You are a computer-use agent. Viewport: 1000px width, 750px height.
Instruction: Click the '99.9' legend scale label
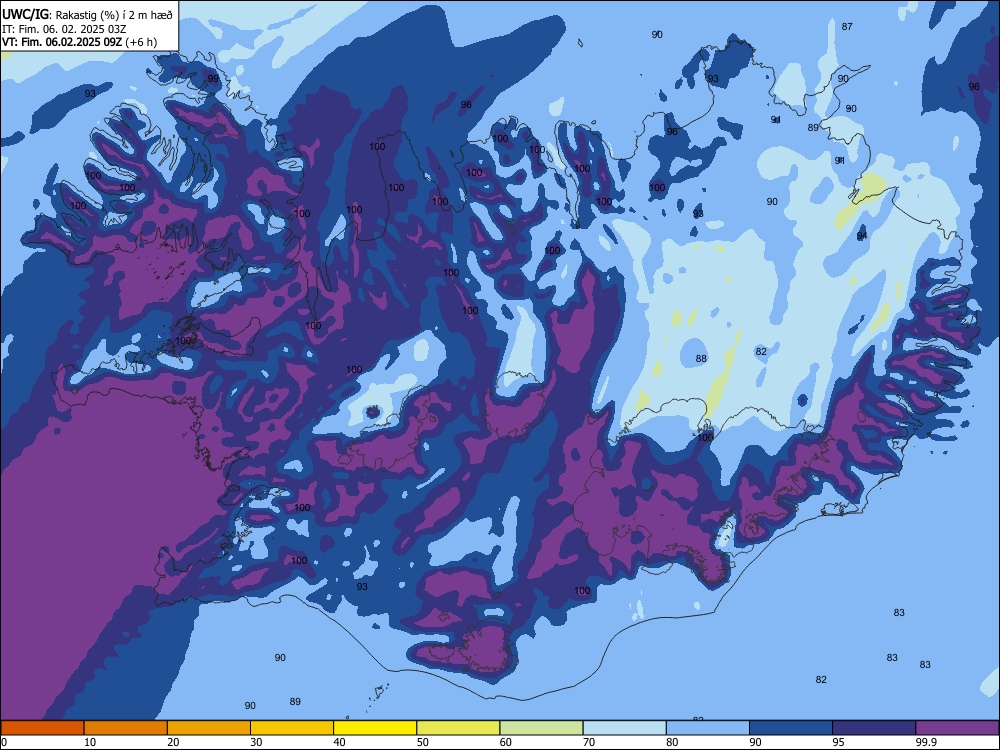pos(925,742)
